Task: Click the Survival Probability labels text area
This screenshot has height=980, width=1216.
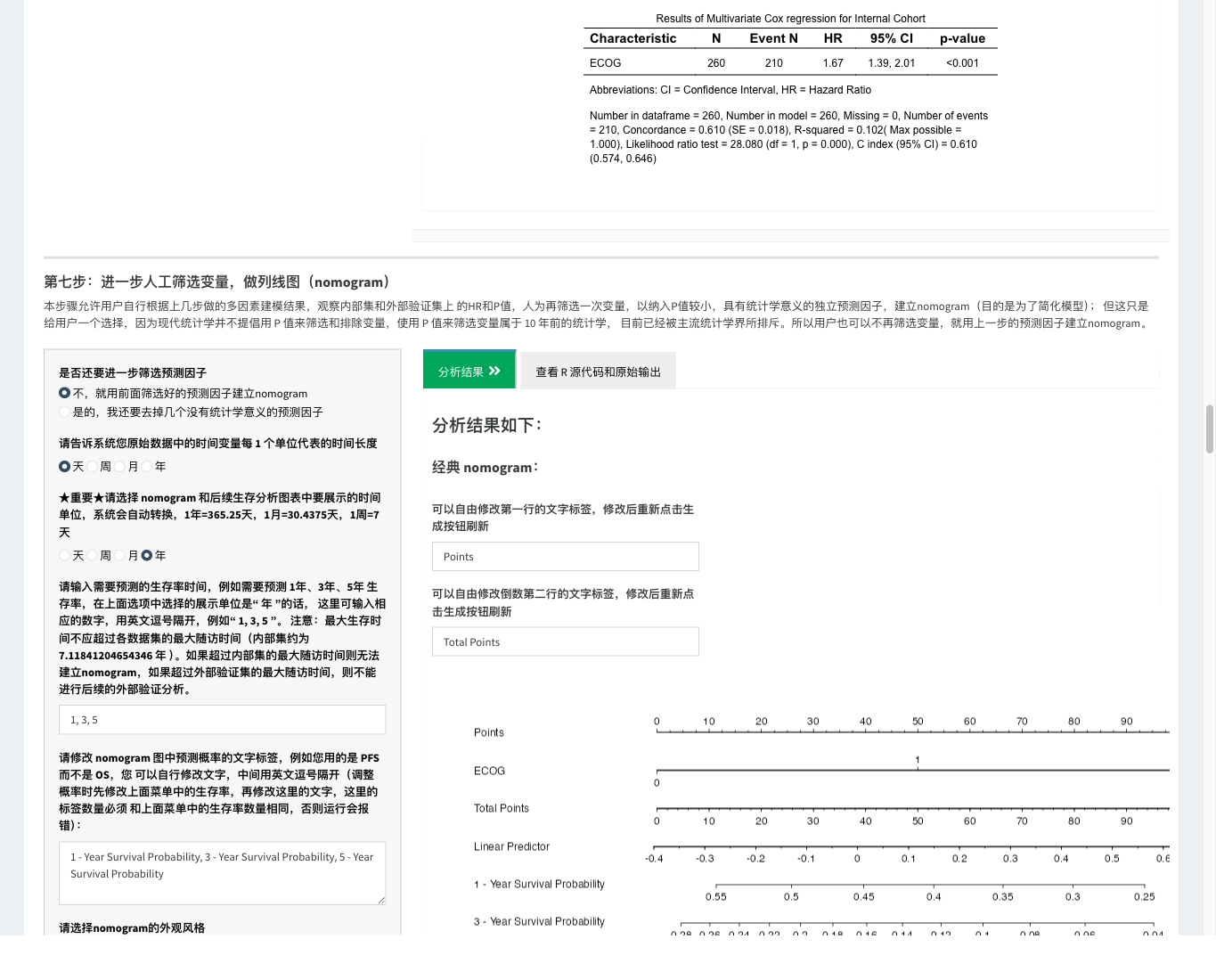Action: click(223, 873)
